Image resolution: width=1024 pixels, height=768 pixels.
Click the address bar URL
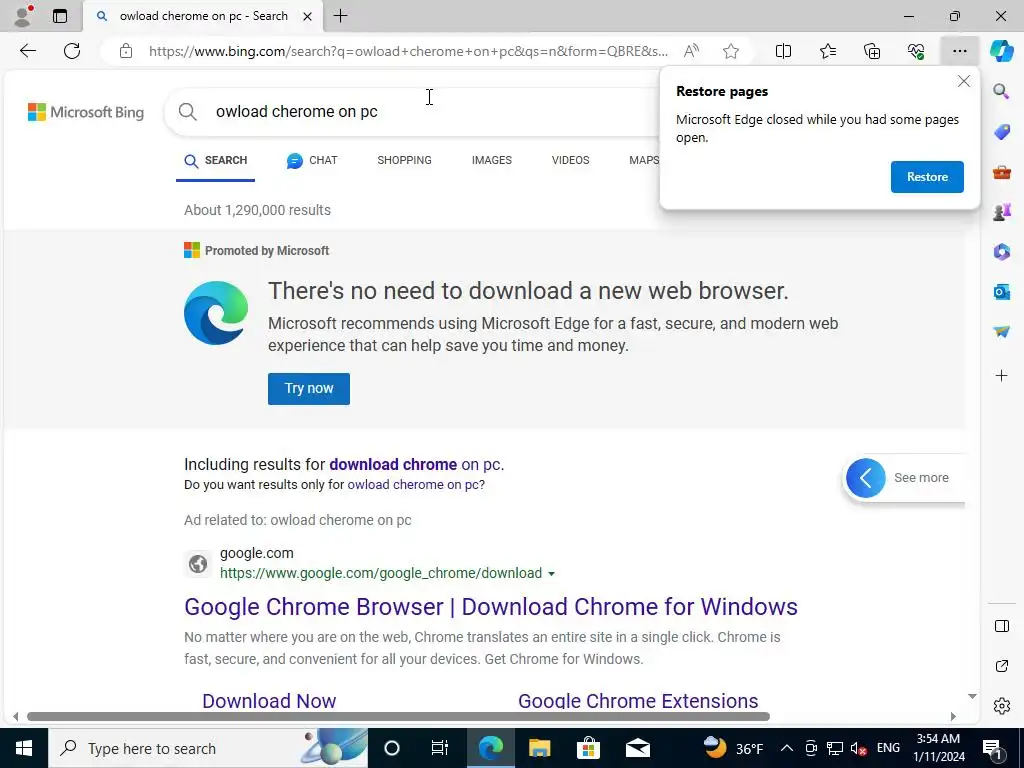408,51
